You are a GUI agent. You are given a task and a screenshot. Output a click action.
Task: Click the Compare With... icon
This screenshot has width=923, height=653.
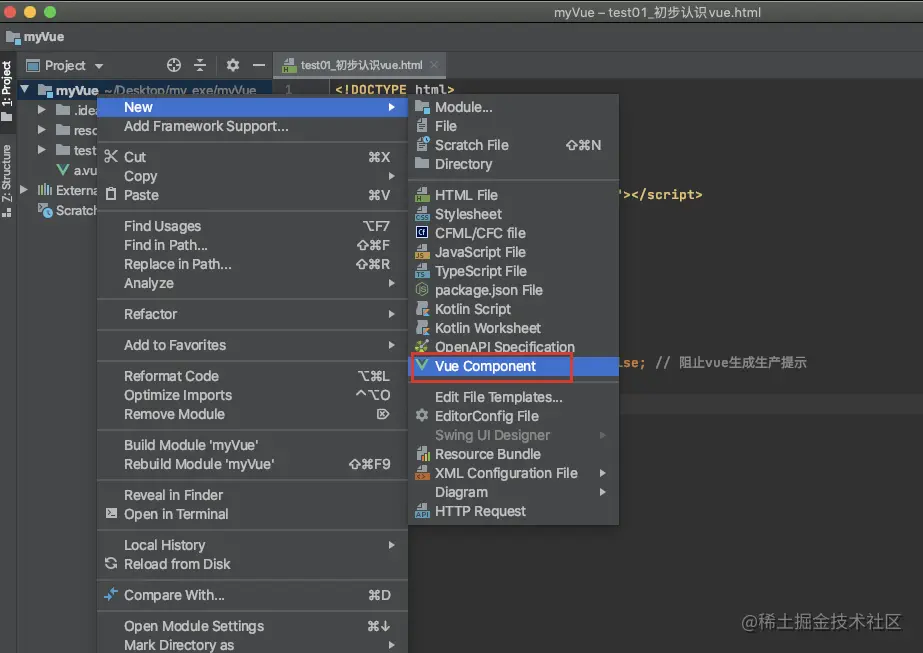pyautogui.click(x=111, y=595)
